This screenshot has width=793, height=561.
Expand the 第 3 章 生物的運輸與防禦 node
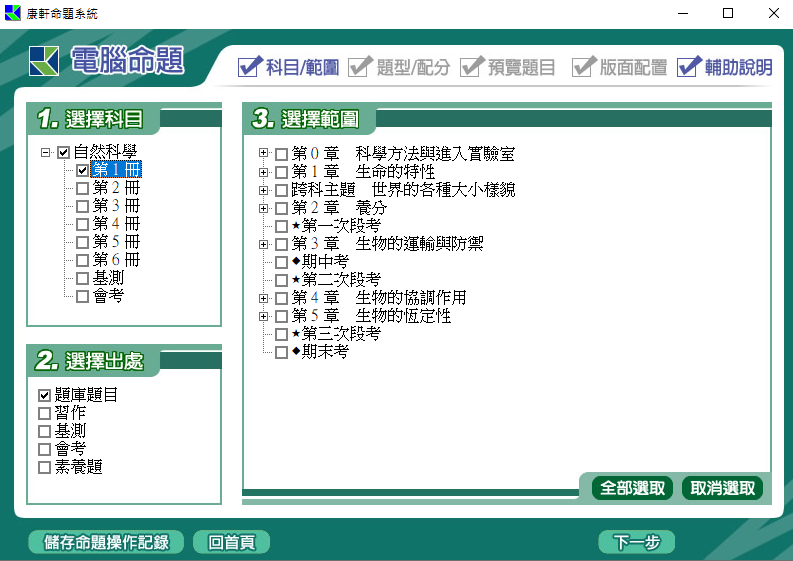[264, 244]
